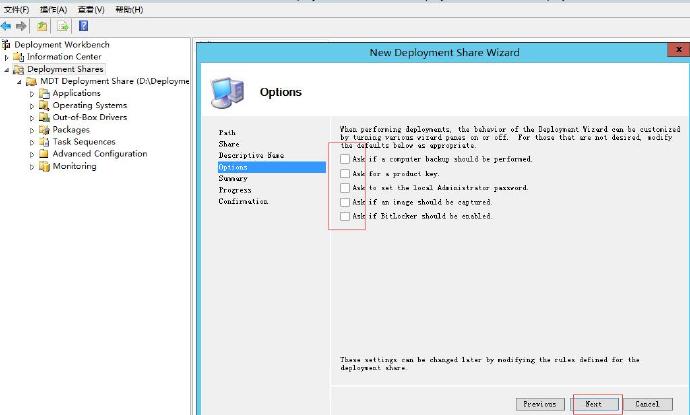Select the Confirmation wizard step
690x415 pixels.
pos(243,201)
